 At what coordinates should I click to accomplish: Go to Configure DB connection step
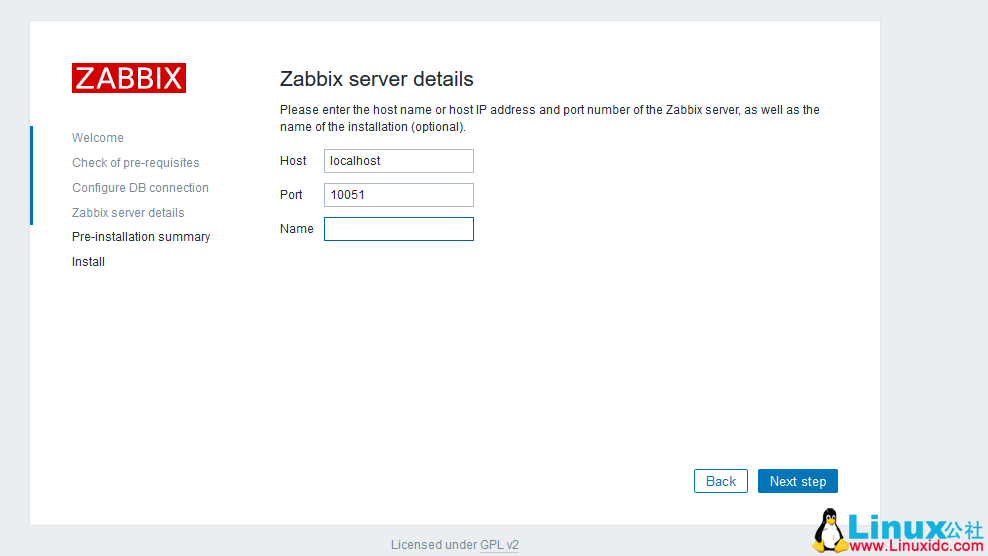point(140,188)
